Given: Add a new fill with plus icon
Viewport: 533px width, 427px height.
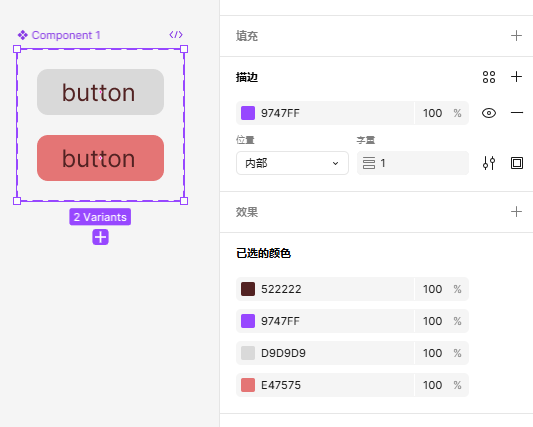Looking at the screenshot, I should point(516,36).
